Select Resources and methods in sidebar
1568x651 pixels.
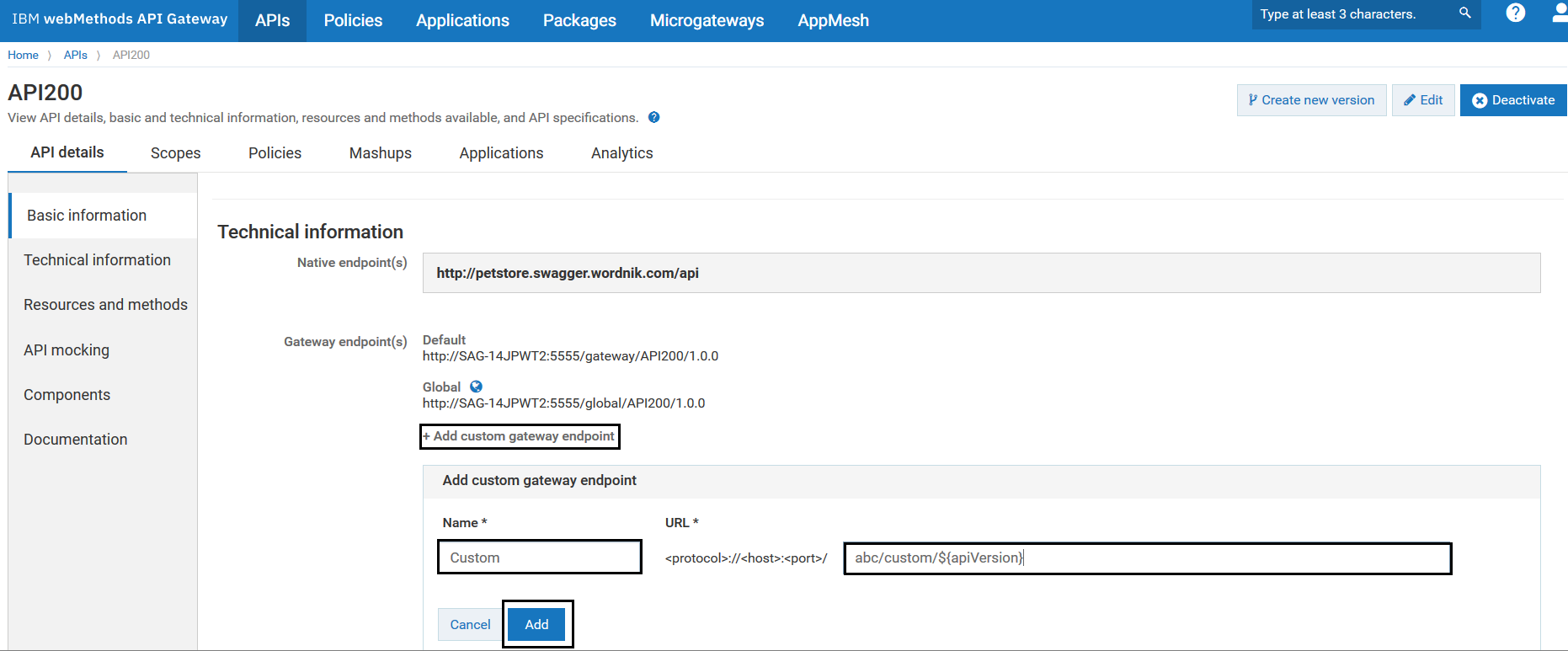(x=103, y=305)
